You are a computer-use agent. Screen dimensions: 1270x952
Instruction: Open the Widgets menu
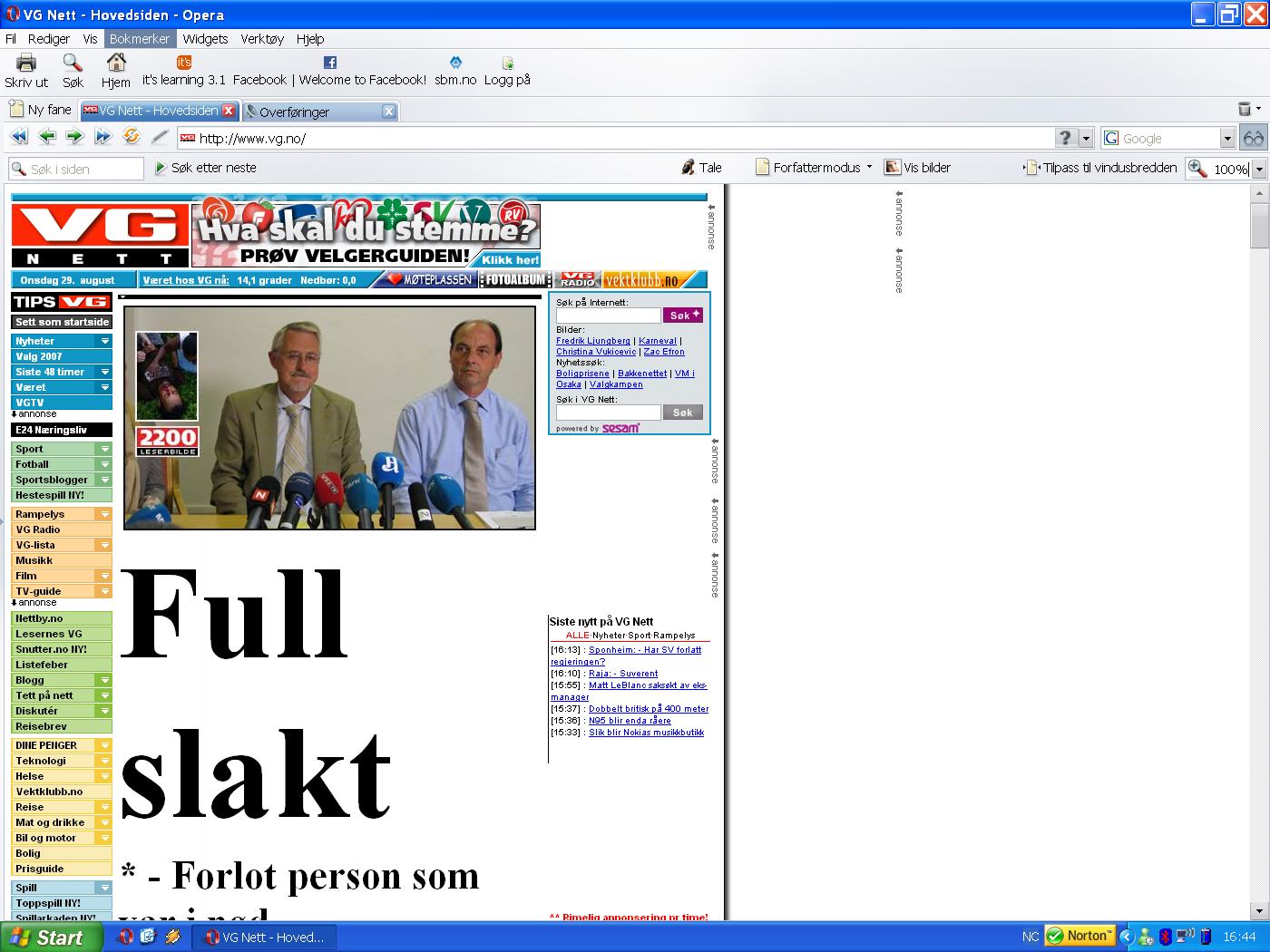click(205, 39)
